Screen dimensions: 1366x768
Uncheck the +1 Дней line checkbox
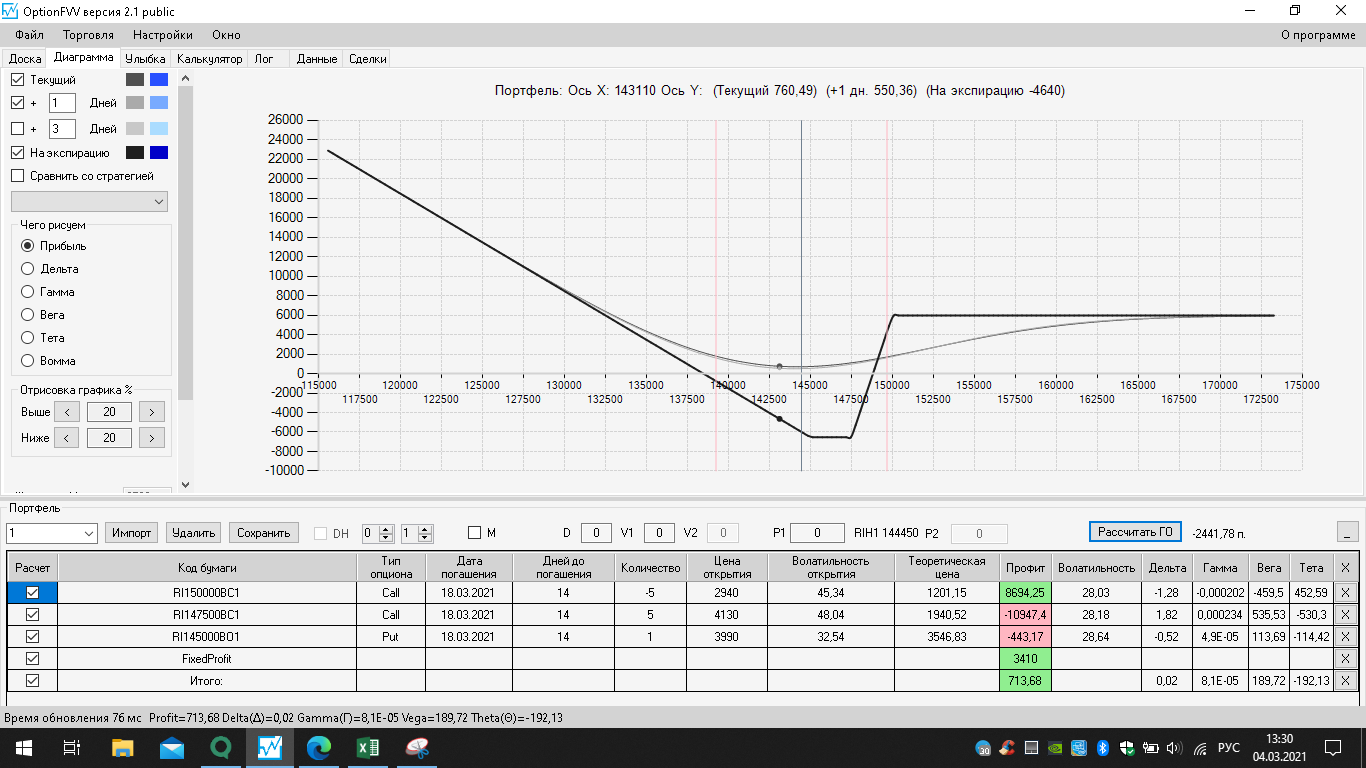[18, 102]
